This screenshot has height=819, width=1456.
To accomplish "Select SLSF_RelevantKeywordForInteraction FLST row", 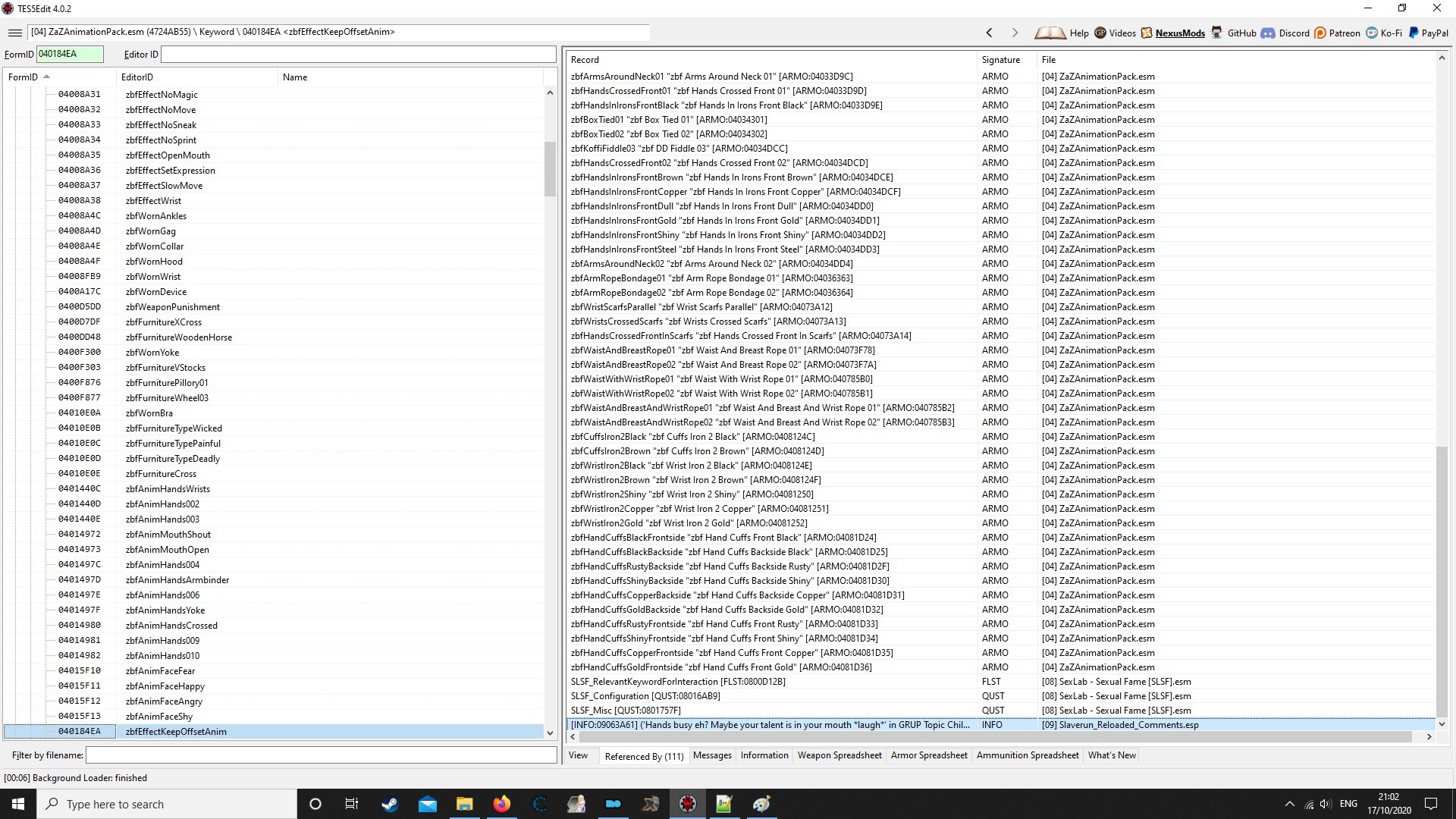I will click(x=1001, y=681).
